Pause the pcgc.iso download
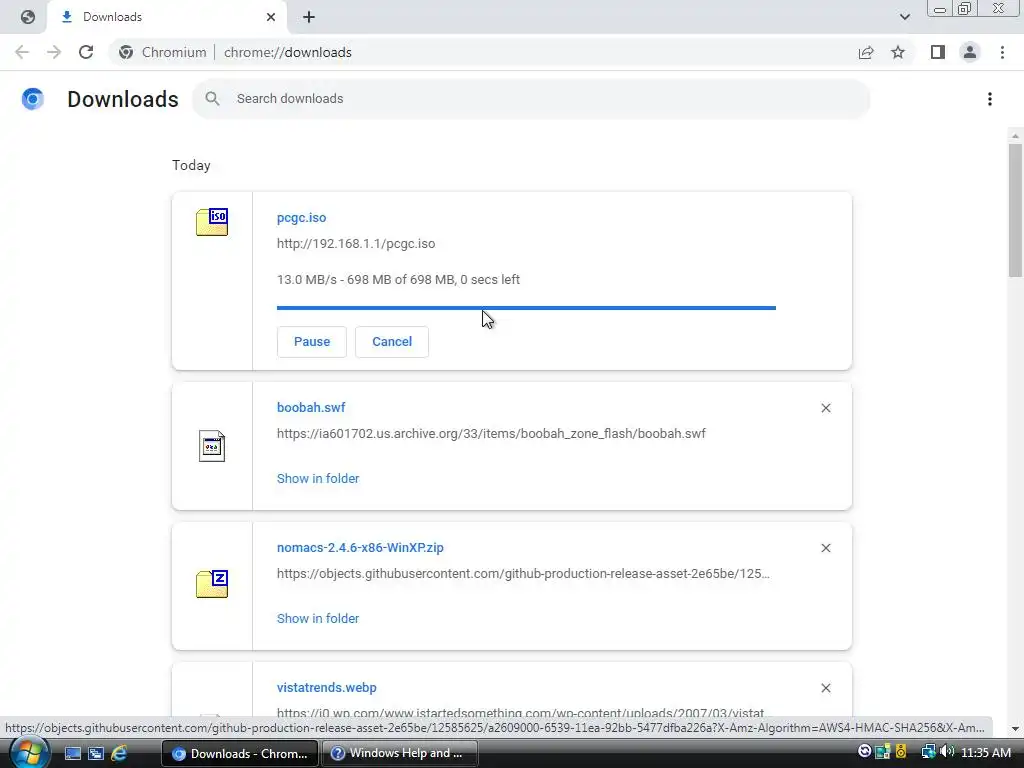The width and height of the screenshot is (1024, 768). pos(312,342)
